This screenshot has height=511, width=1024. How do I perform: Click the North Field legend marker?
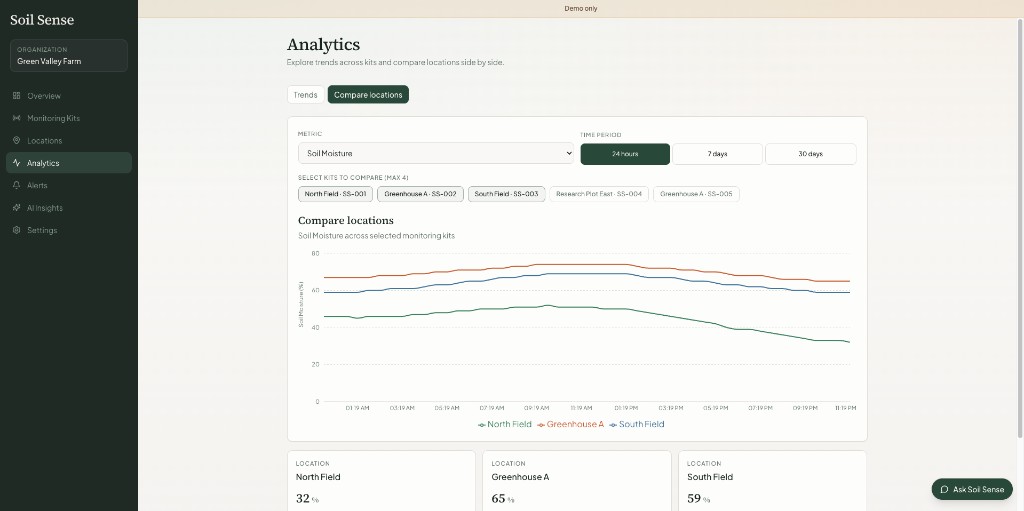pyautogui.click(x=482, y=425)
